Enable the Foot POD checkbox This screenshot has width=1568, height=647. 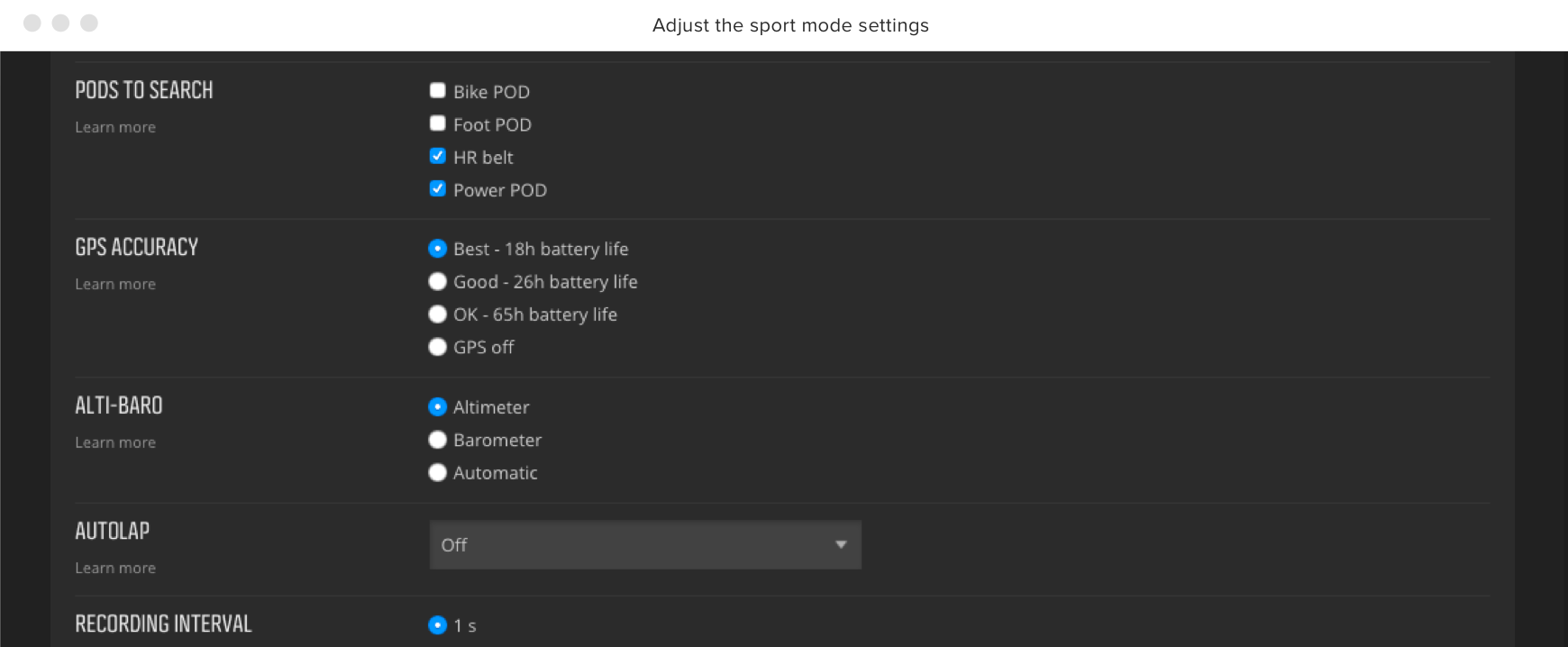coord(438,123)
